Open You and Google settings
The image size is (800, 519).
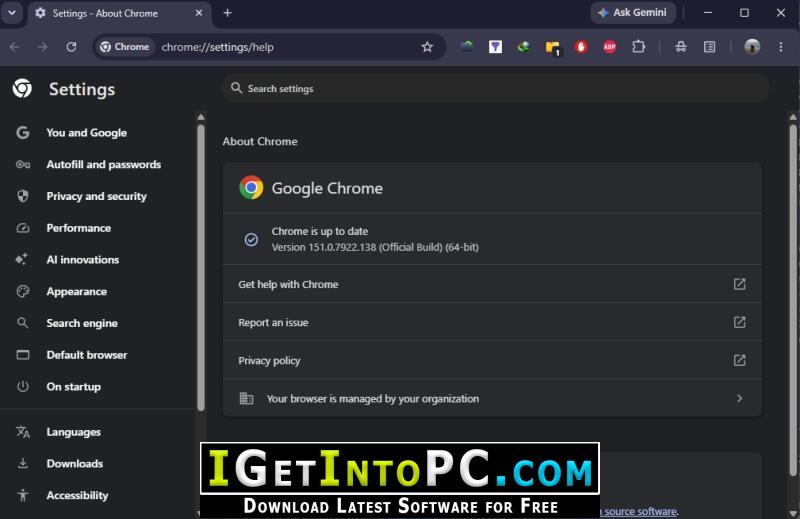coord(87,133)
